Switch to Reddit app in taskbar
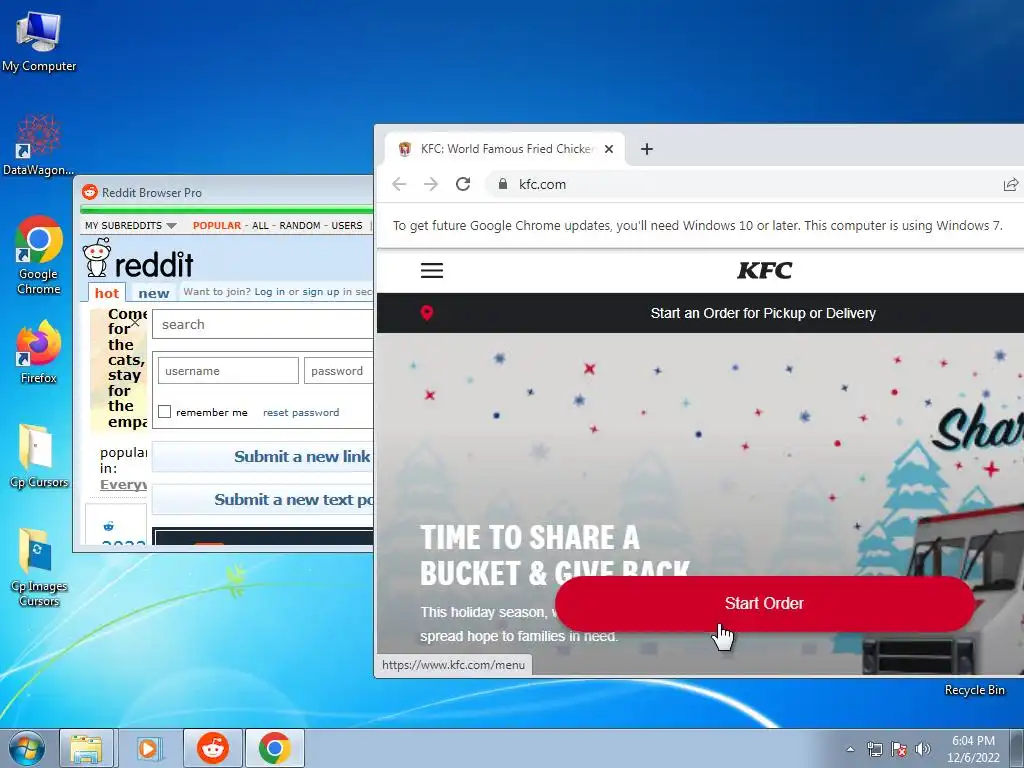Viewport: 1024px width, 768px height. (x=213, y=748)
